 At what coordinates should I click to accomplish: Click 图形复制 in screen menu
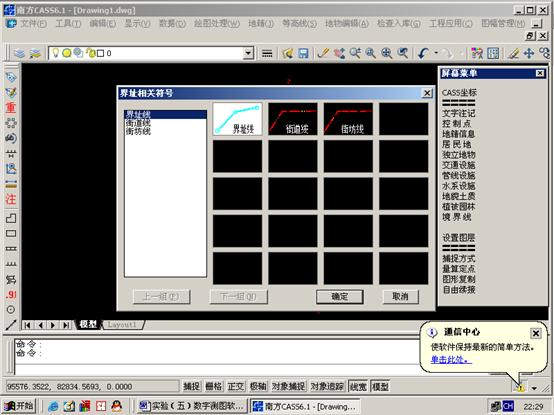pos(459,279)
